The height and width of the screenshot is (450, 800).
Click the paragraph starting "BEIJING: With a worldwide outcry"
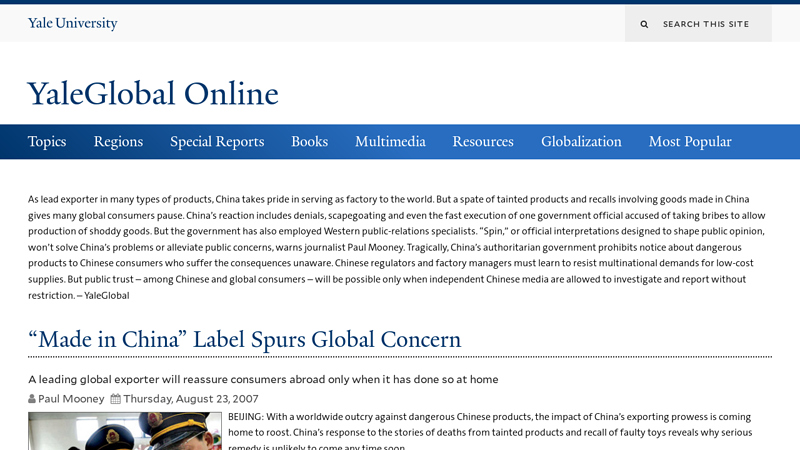click(490, 432)
